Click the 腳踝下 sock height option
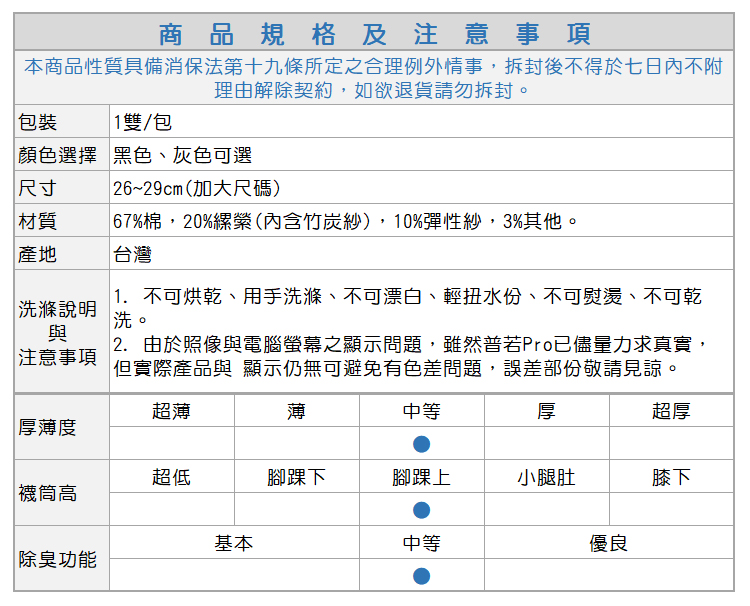Screen dimensions: 750x606 pos(296,477)
